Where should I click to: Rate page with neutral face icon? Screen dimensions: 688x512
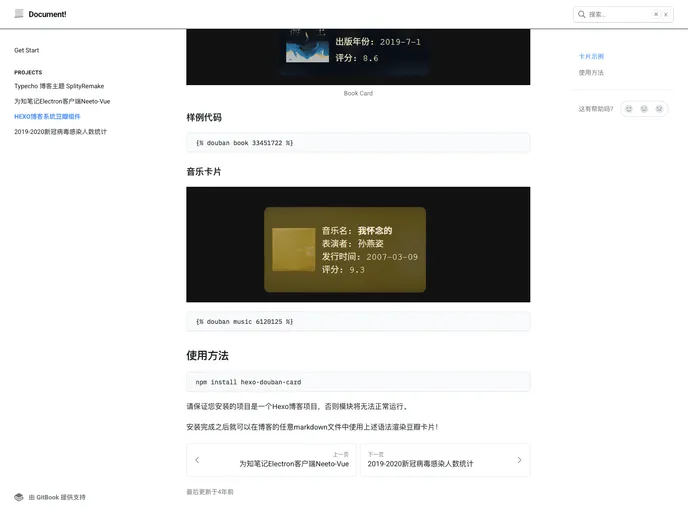644,109
